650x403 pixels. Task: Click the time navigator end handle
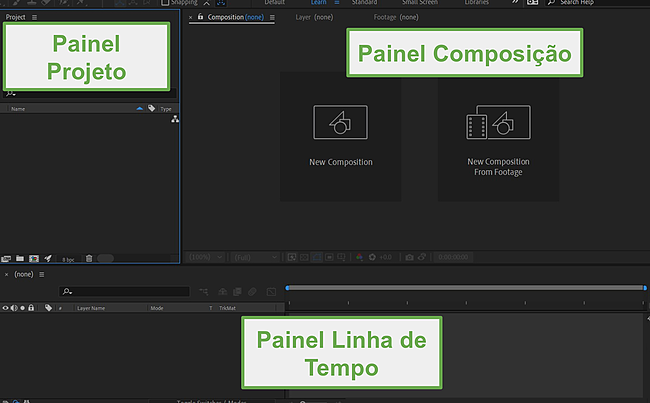pos(645,288)
